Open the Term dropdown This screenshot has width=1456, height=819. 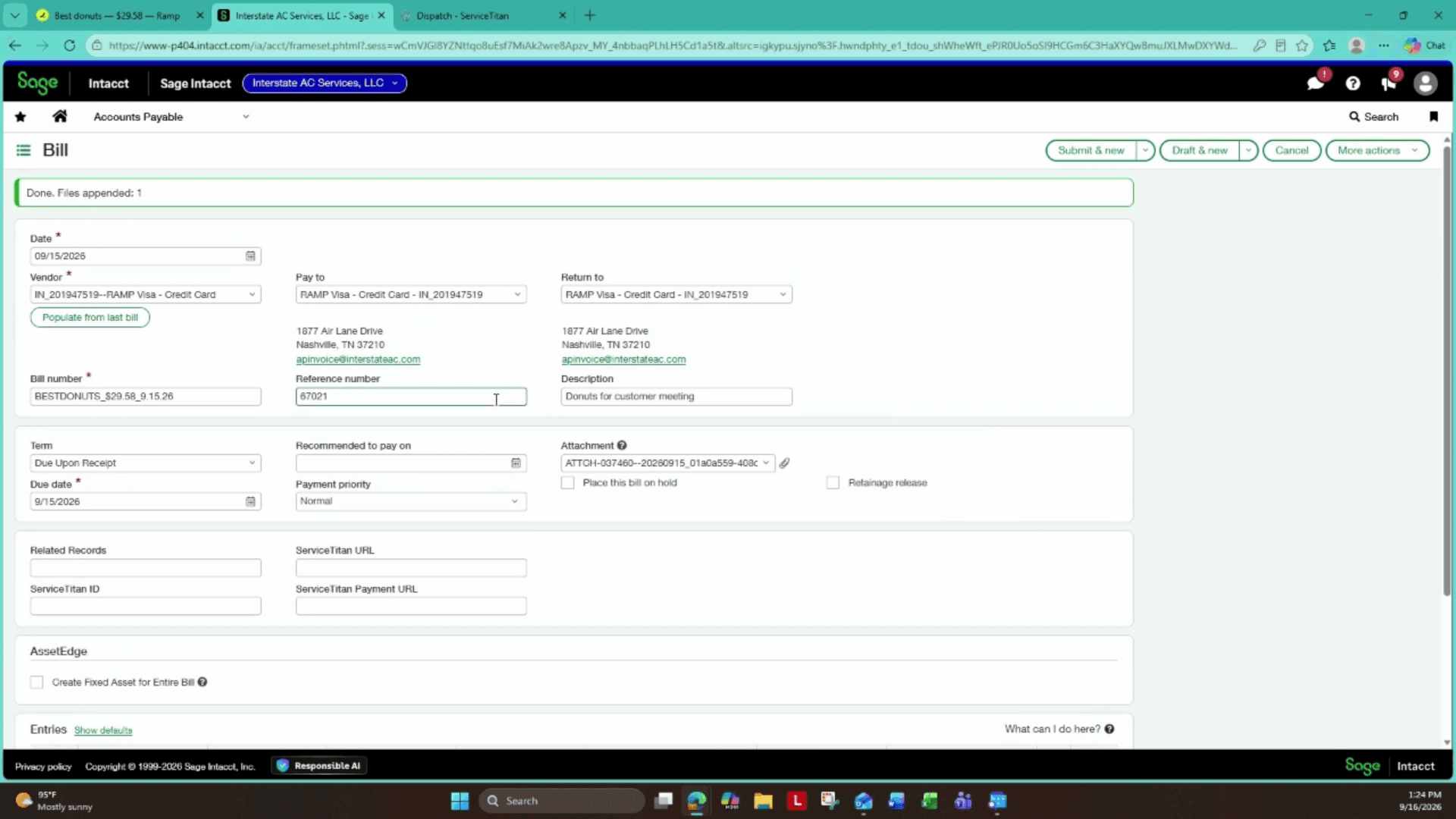[146, 463]
